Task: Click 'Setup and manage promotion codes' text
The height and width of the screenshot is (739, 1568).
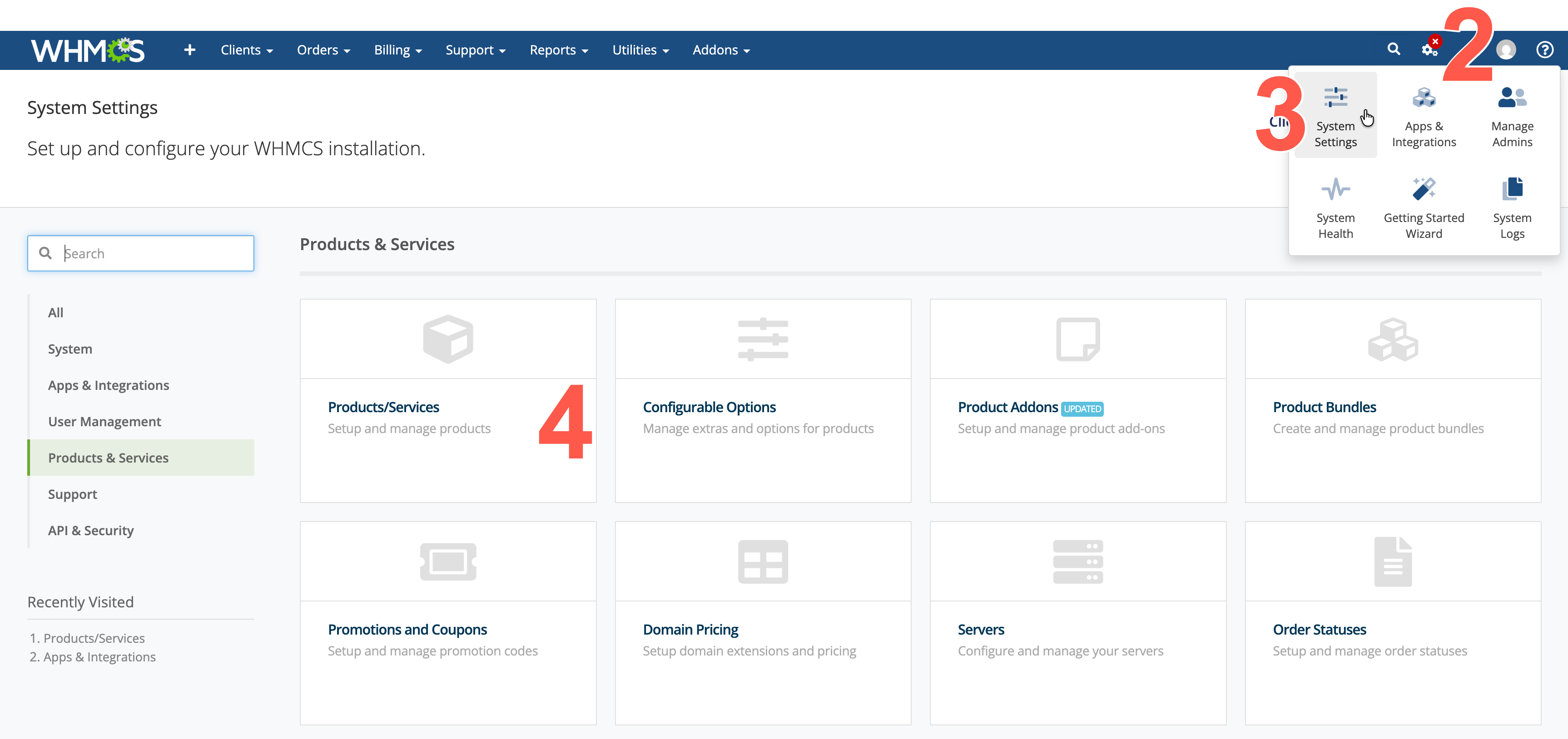Action: (x=433, y=651)
